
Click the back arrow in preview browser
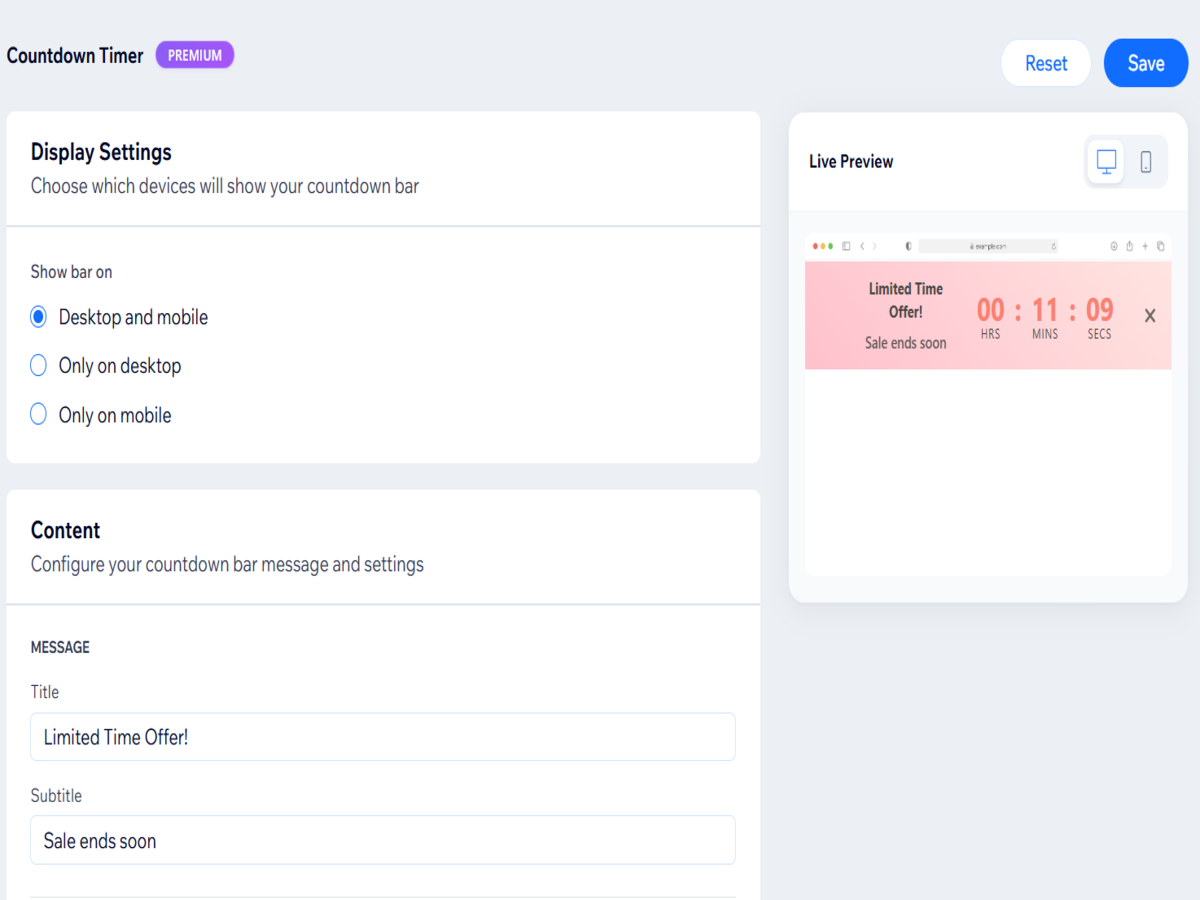coord(862,246)
